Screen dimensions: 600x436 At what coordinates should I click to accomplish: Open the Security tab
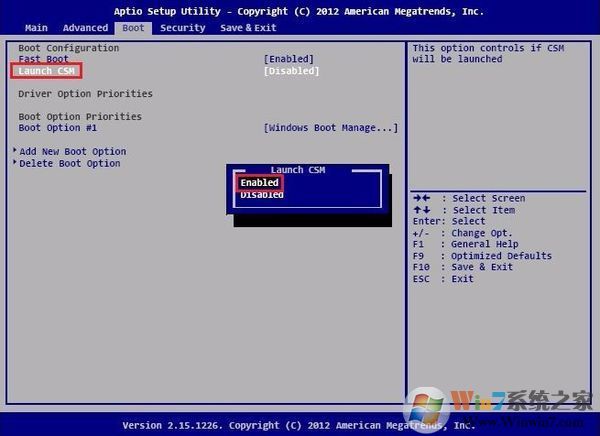[x=183, y=28]
